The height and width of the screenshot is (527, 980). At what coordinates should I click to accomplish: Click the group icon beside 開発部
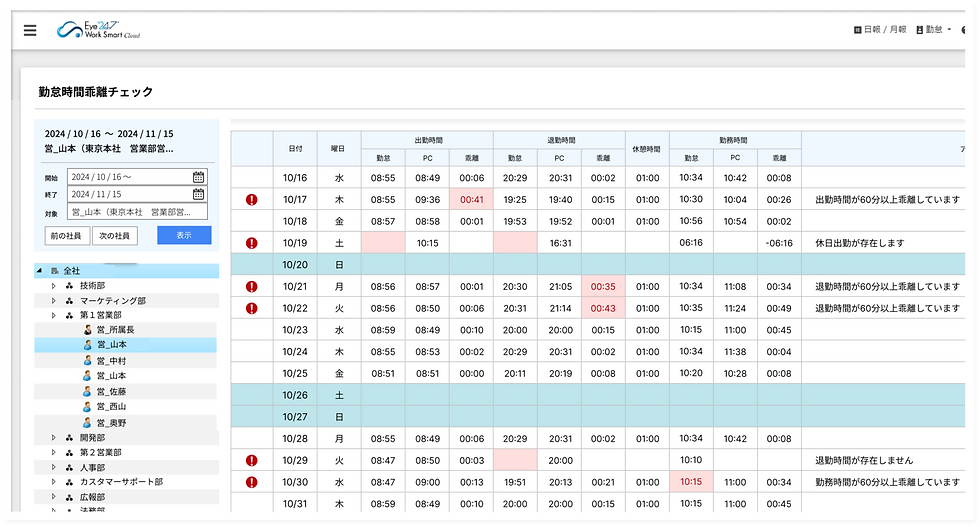69,438
